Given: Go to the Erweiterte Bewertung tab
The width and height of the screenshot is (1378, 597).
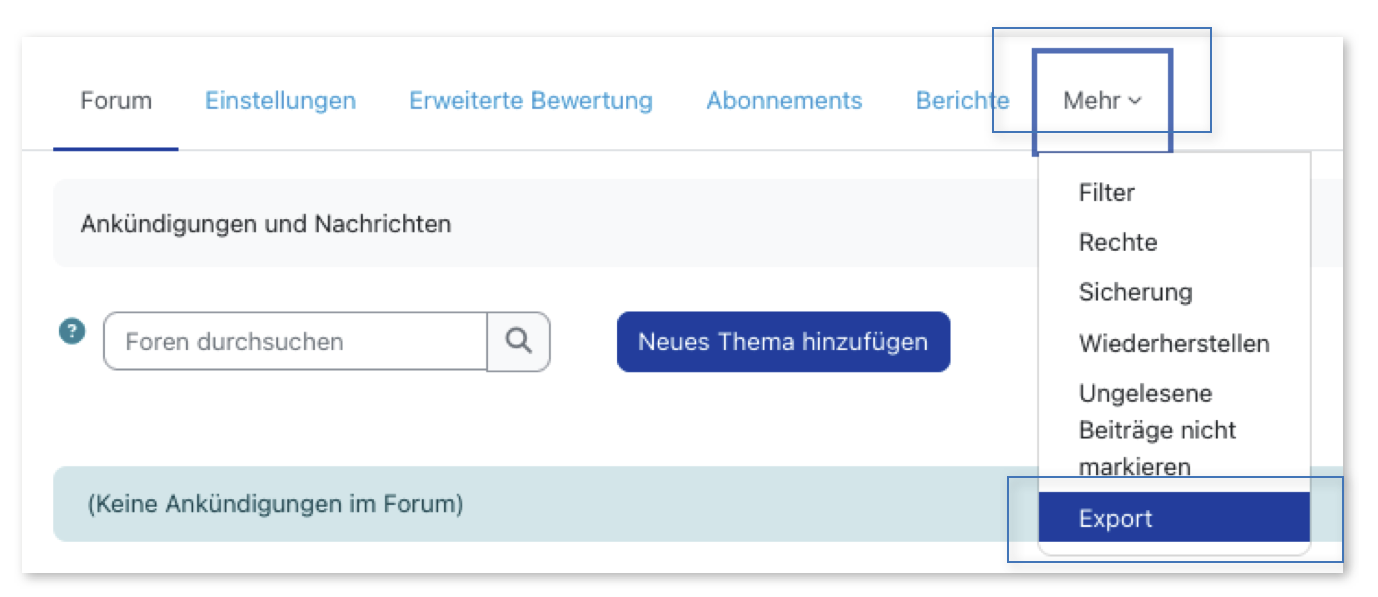Looking at the screenshot, I should pyautogui.click(x=530, y=101).
